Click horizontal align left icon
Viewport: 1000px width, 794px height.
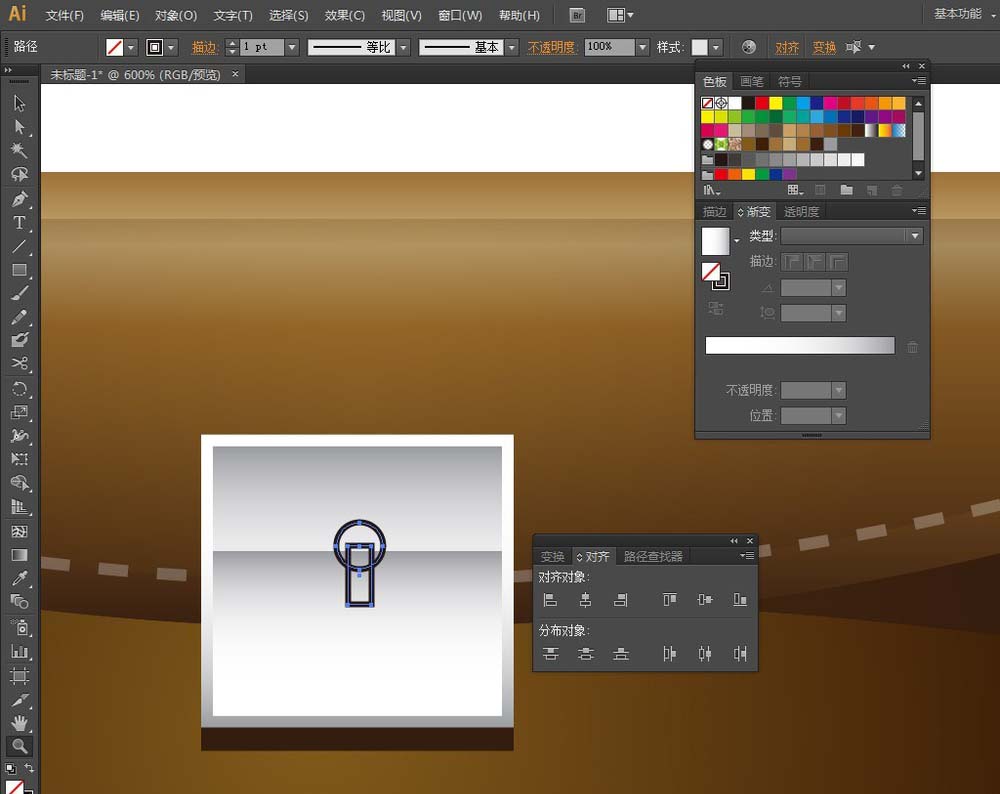click(x=550, y=599)
